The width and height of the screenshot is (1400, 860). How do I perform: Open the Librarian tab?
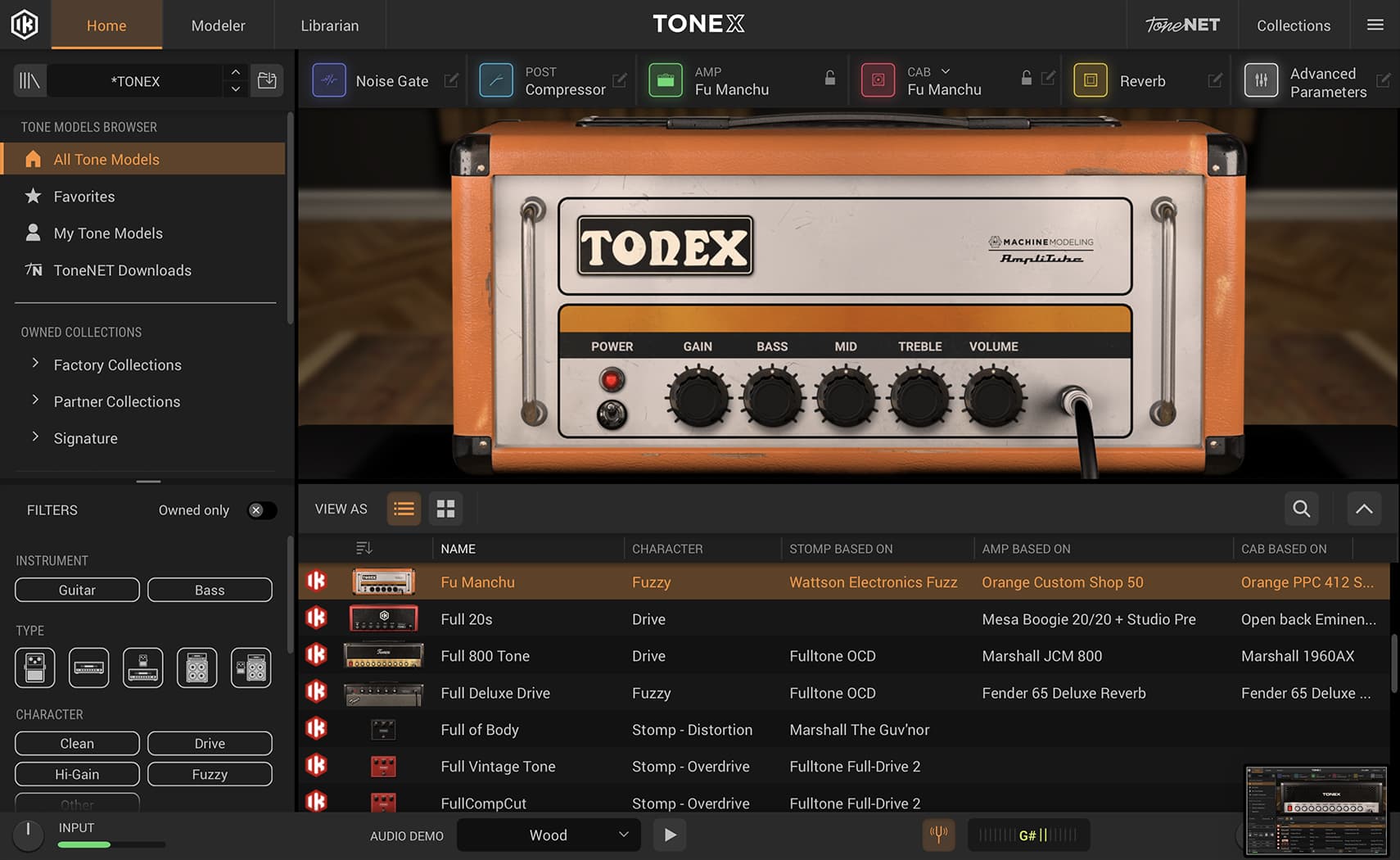(x=329, y=25)
